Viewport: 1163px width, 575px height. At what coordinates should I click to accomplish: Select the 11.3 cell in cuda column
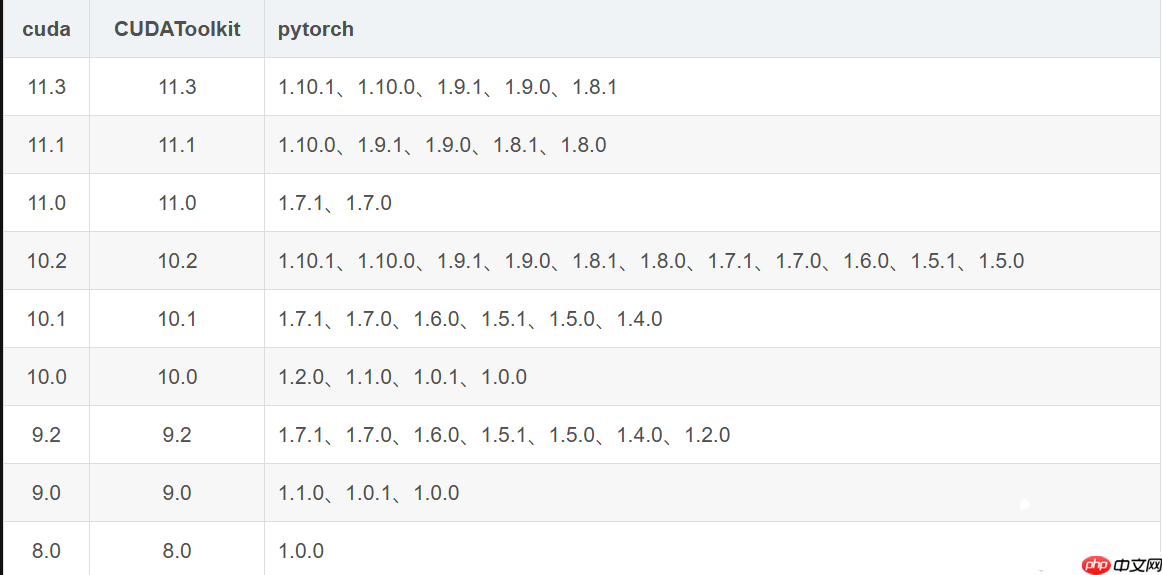point(46,87)
